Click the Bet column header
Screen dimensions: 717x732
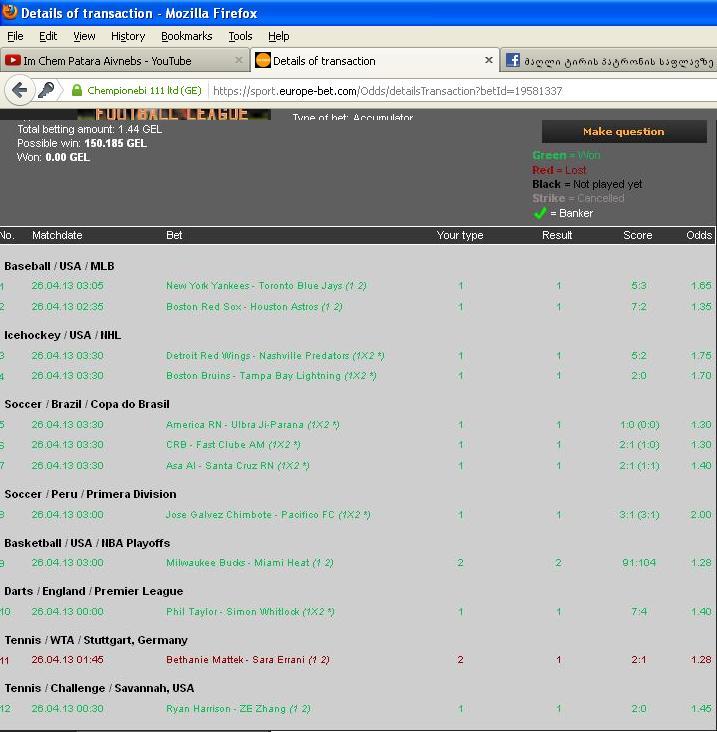click(x=174, y=235)
